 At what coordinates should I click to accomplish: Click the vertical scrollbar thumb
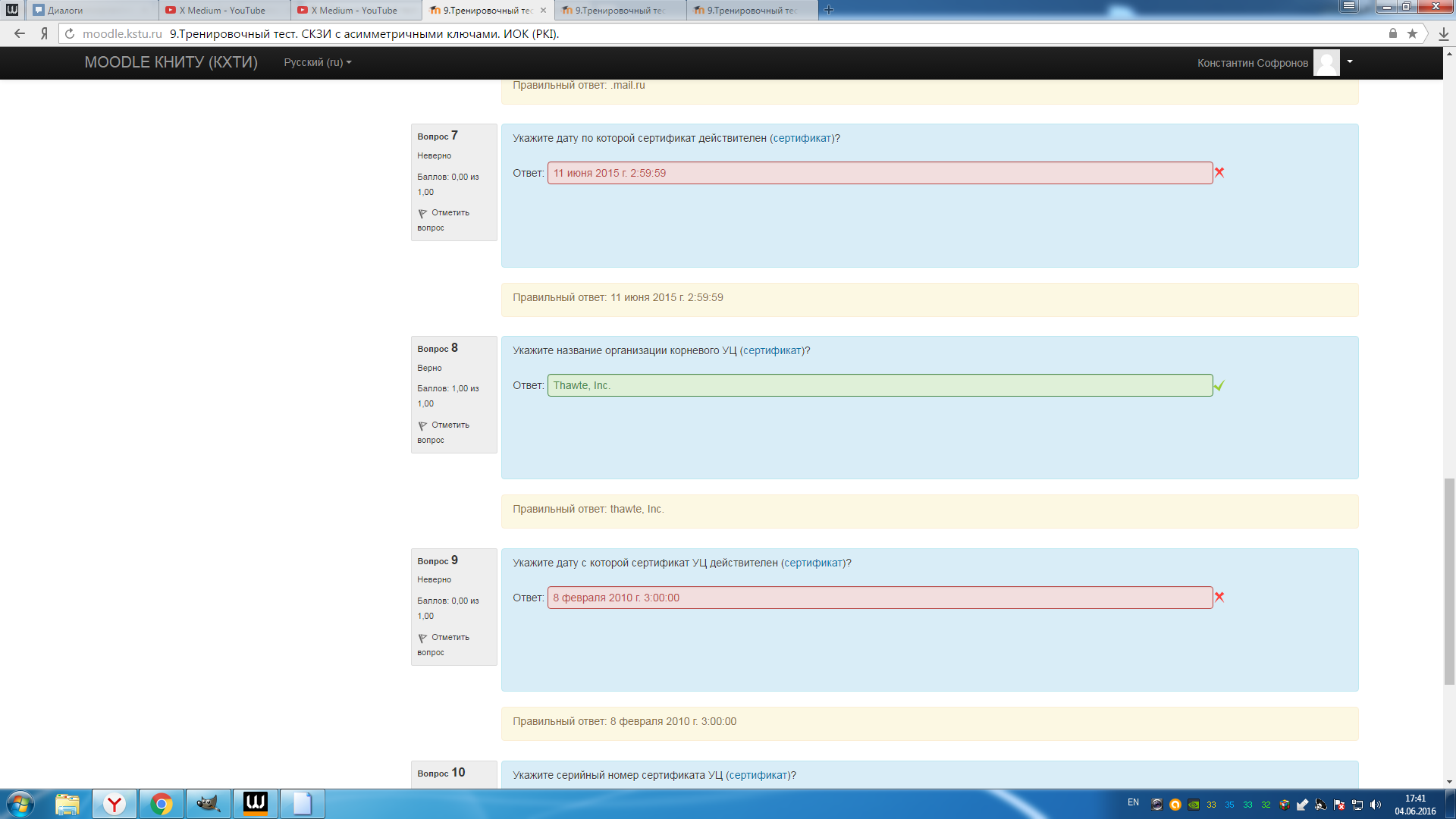(x=1449, y=582)
